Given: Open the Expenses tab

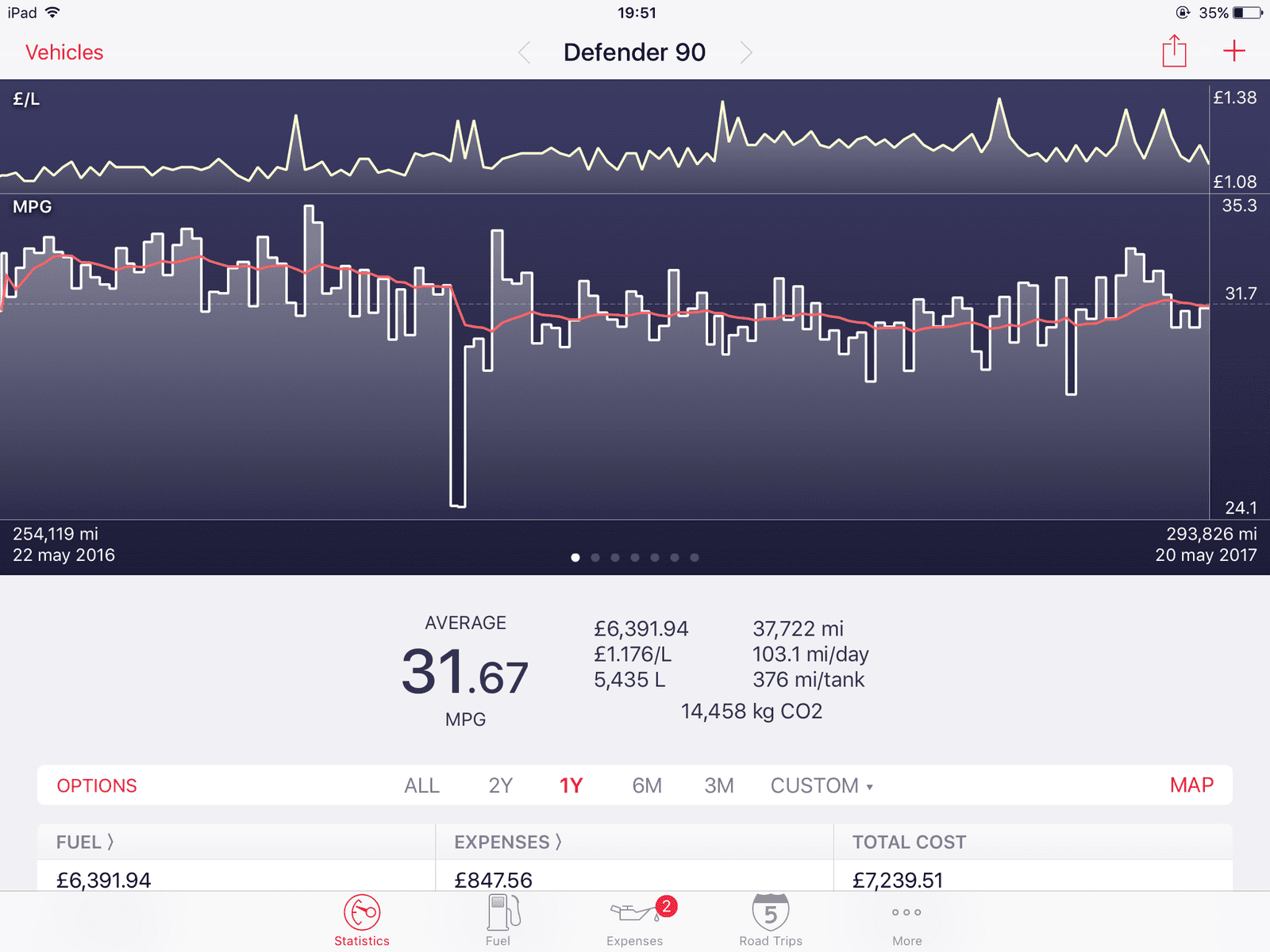Looking at the screenshot, I should 635,921.
